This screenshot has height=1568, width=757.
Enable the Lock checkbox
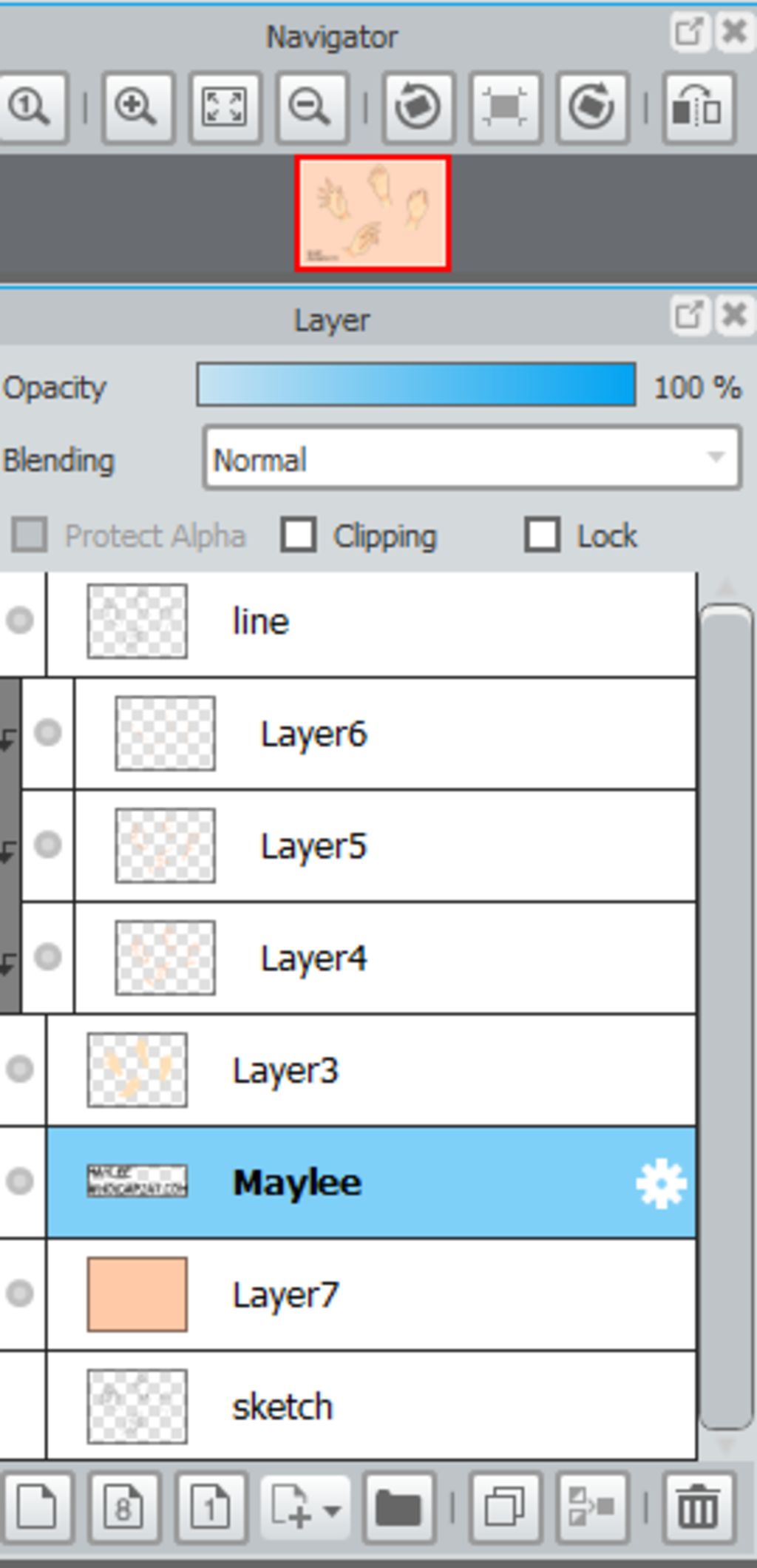pos(542,535)
